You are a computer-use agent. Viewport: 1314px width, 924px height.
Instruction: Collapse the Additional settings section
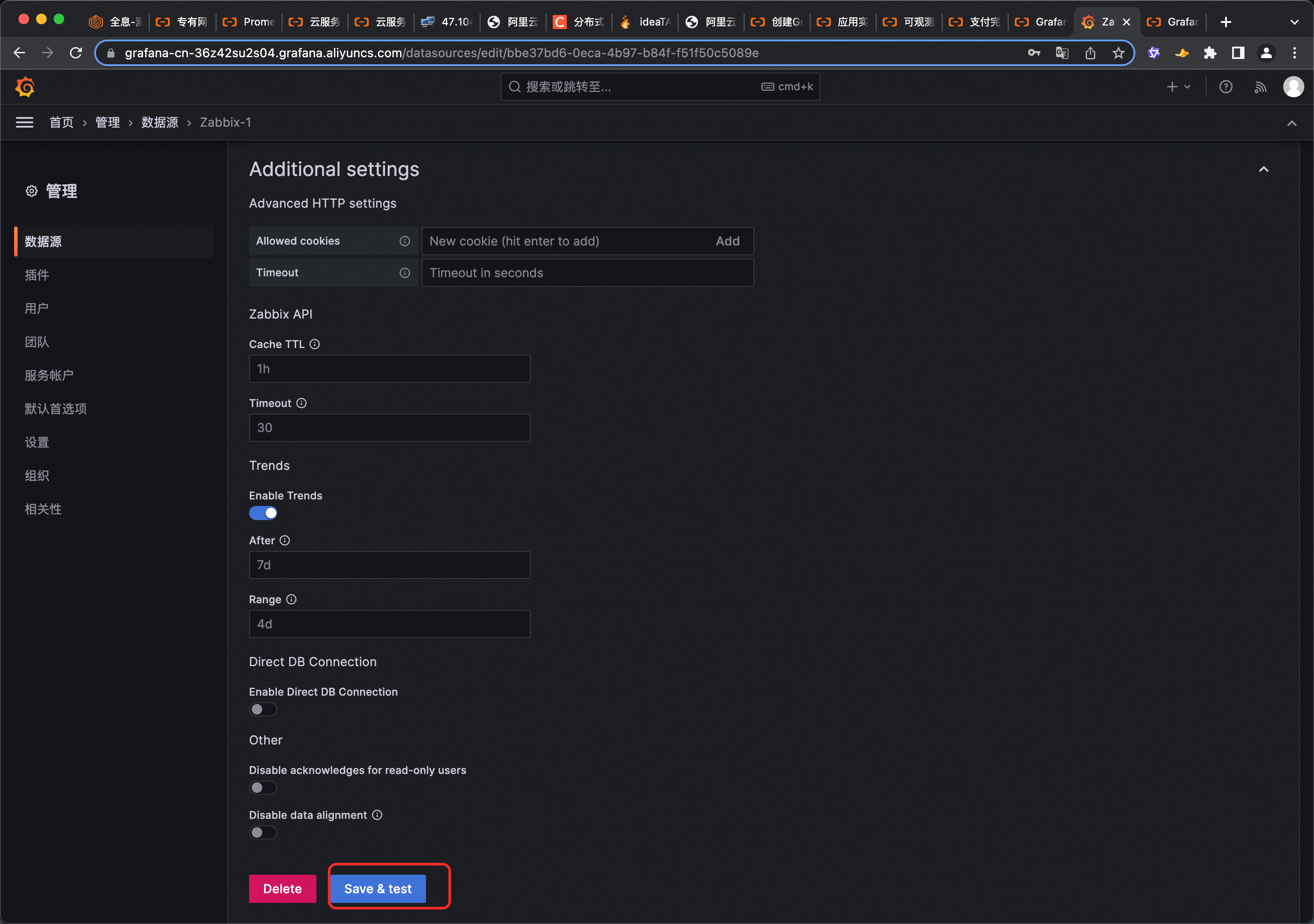coord(1264,169)
